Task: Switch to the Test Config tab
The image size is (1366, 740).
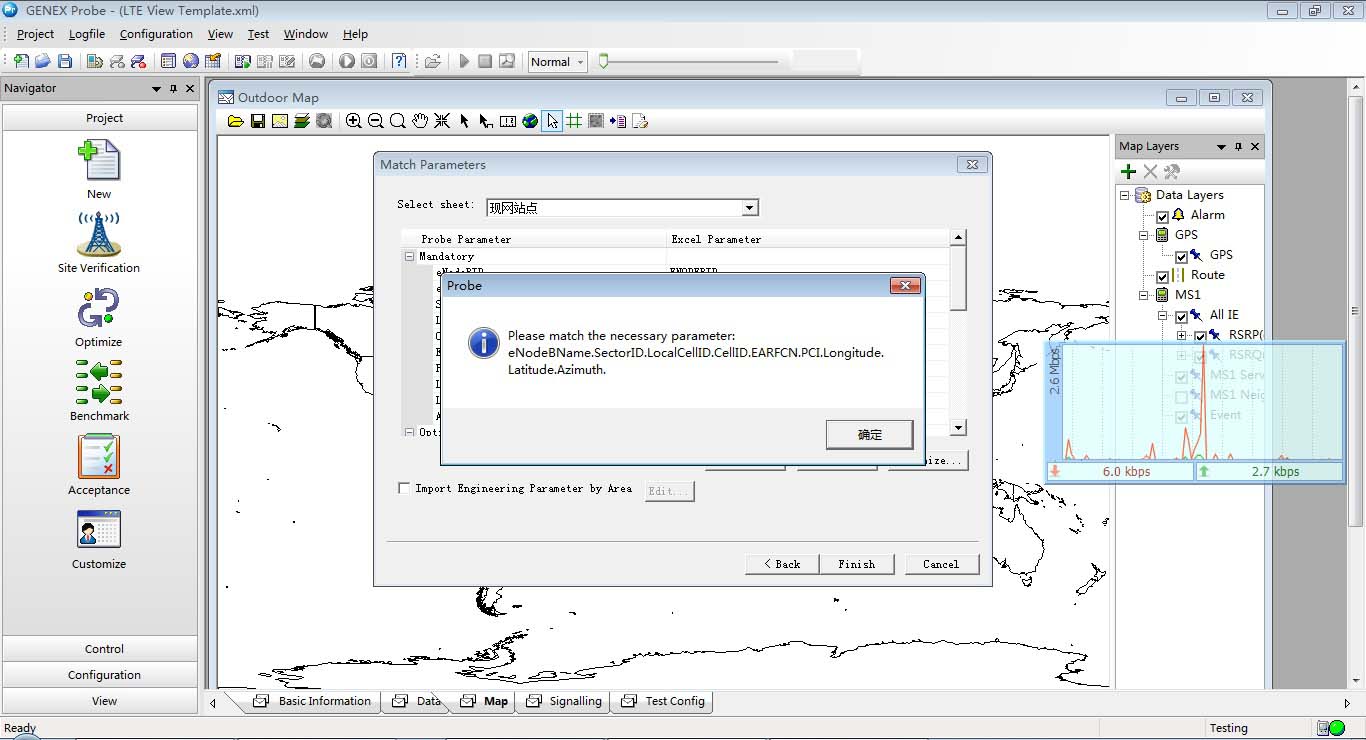Action: pyautogui.click(x=664, y=701)
